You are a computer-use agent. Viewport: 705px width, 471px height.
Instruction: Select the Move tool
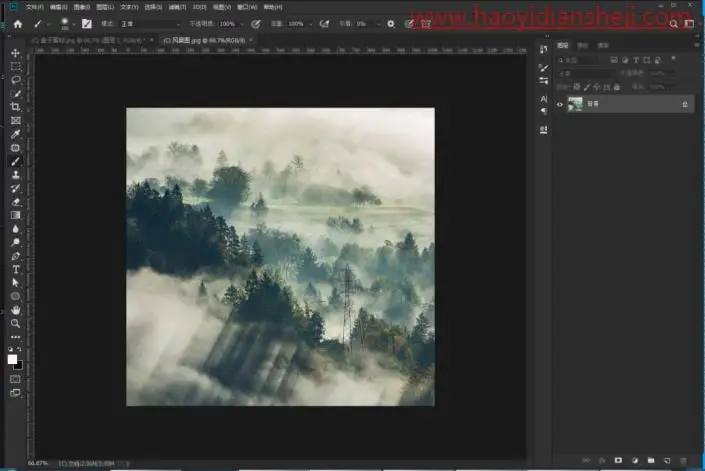15,53
